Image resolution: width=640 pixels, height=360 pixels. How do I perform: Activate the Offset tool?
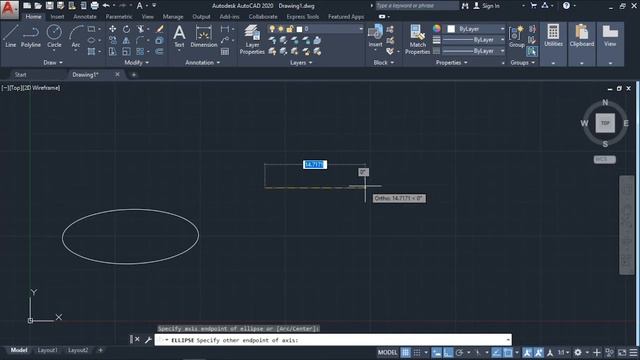pyautogui.click(x=160, y=51)
